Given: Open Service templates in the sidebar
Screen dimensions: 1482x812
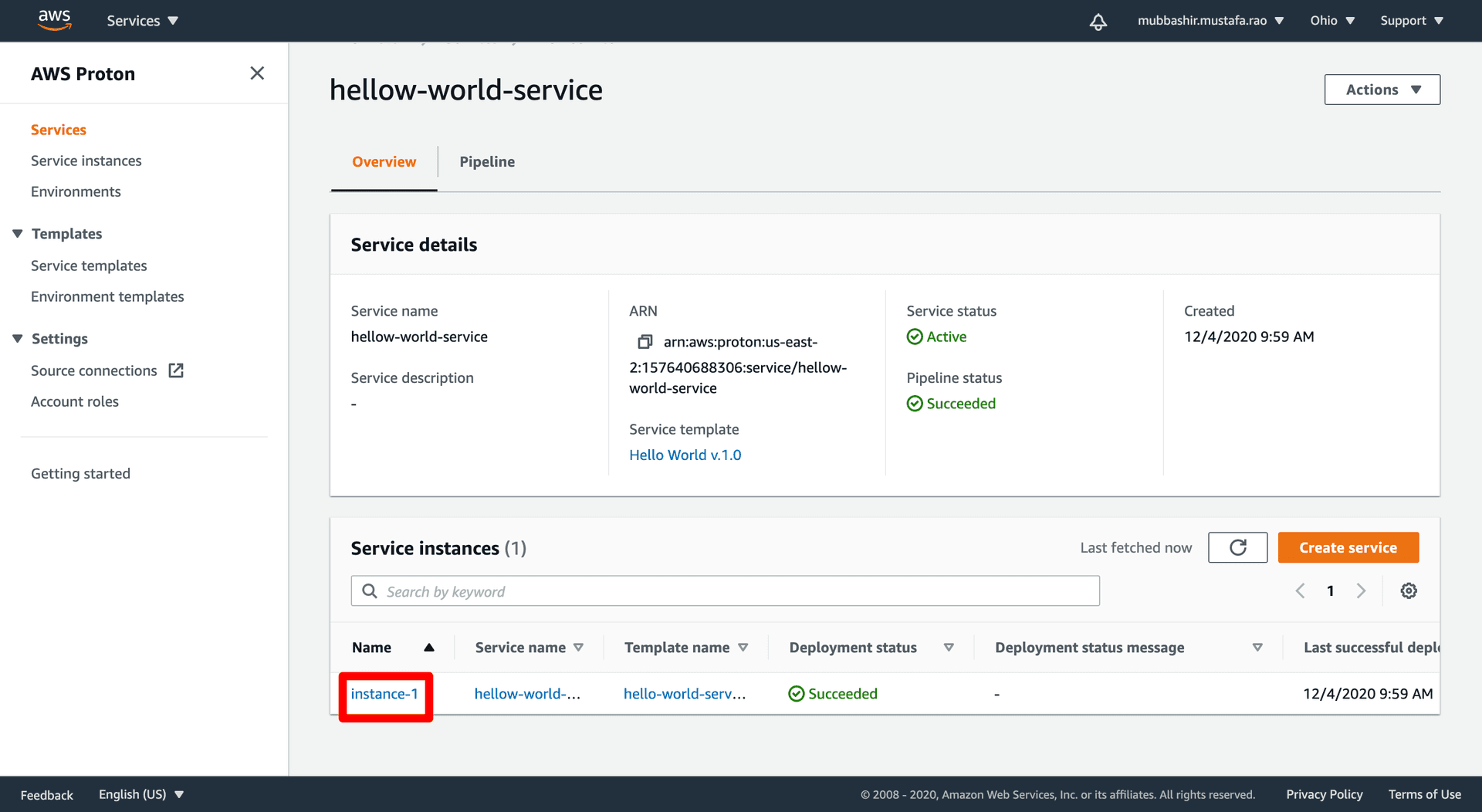Looking at the screenshot, I should [89, 266].
